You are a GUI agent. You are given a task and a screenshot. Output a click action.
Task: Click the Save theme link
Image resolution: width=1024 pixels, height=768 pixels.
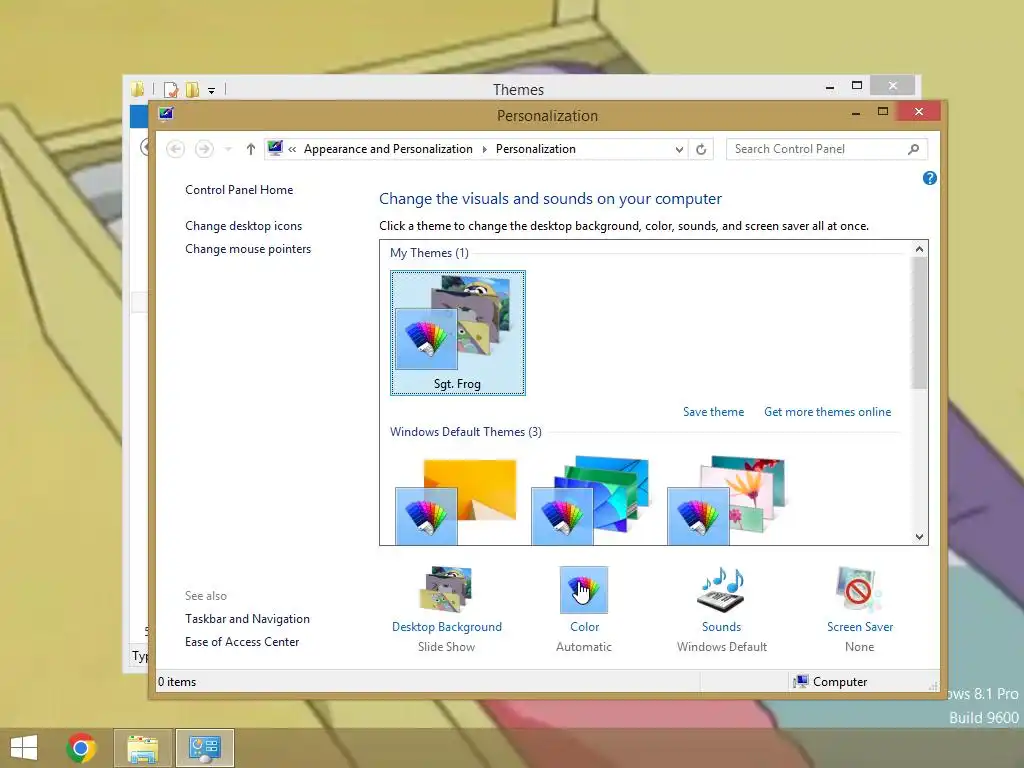point(713,412)
